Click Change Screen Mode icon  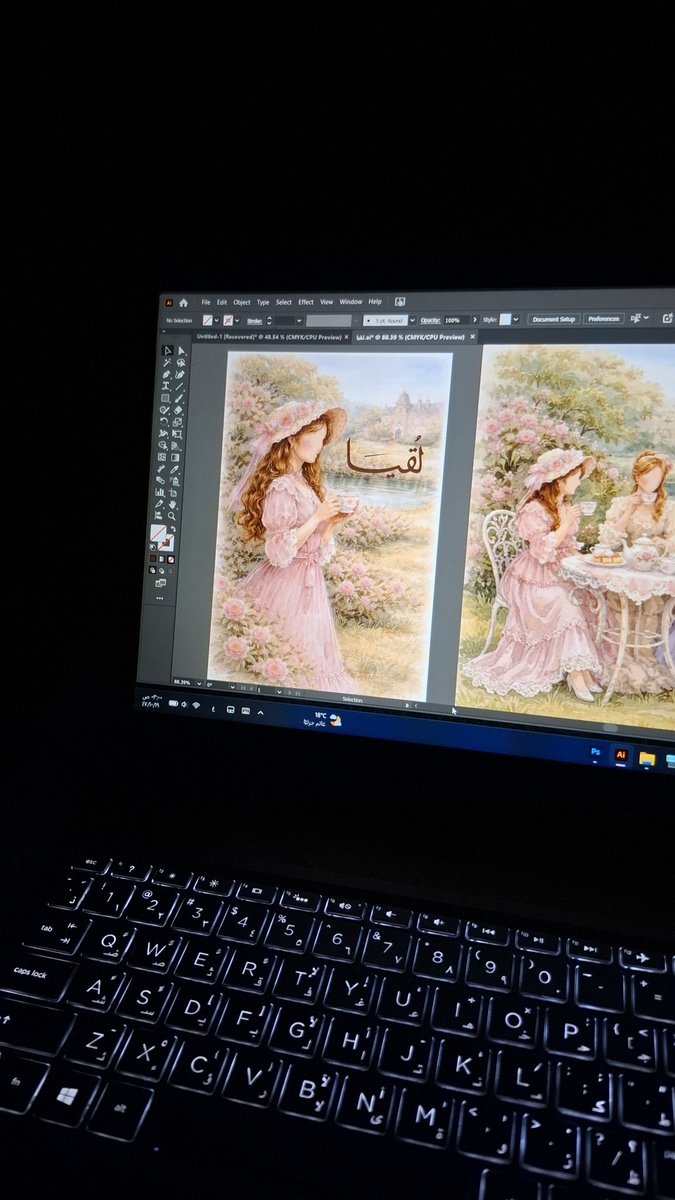pos(160,583)
